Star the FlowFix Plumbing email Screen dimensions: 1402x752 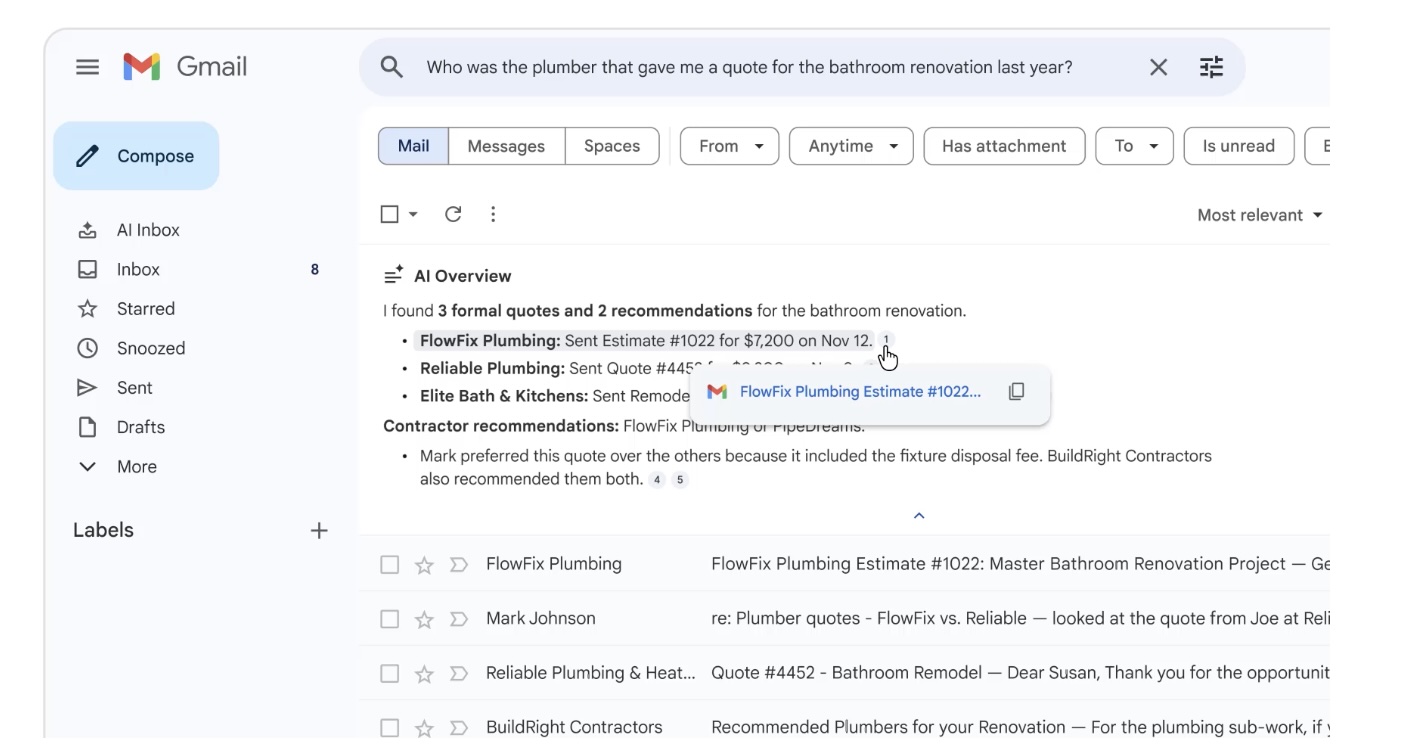pyautogui.click(x=424, y=565)
